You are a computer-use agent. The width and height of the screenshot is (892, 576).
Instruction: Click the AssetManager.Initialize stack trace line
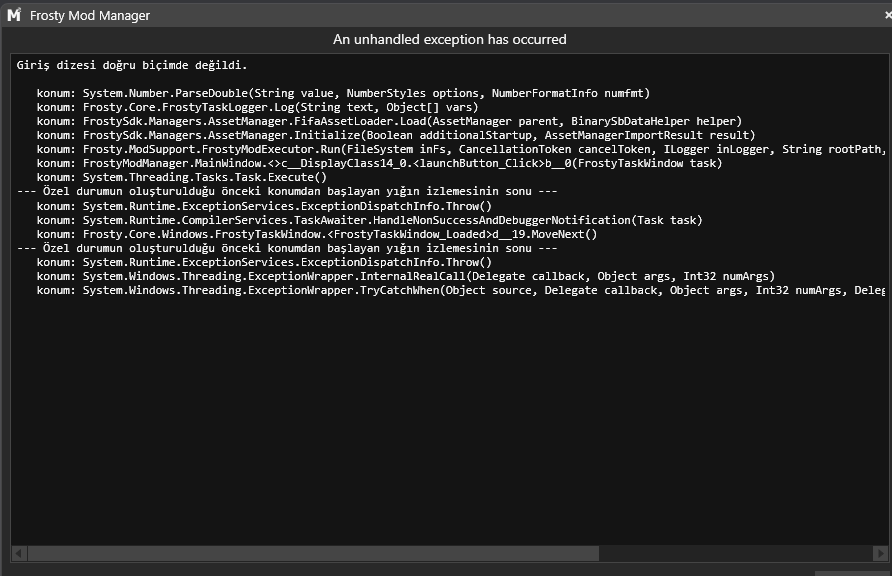tap(396, 135)
